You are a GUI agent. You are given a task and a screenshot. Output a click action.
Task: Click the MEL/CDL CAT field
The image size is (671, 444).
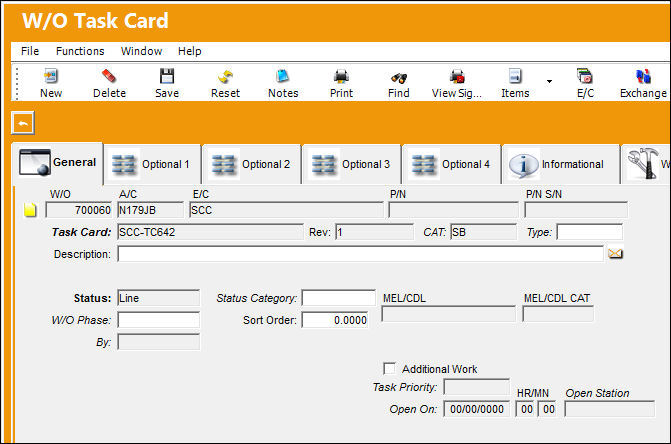click(558, 314)
